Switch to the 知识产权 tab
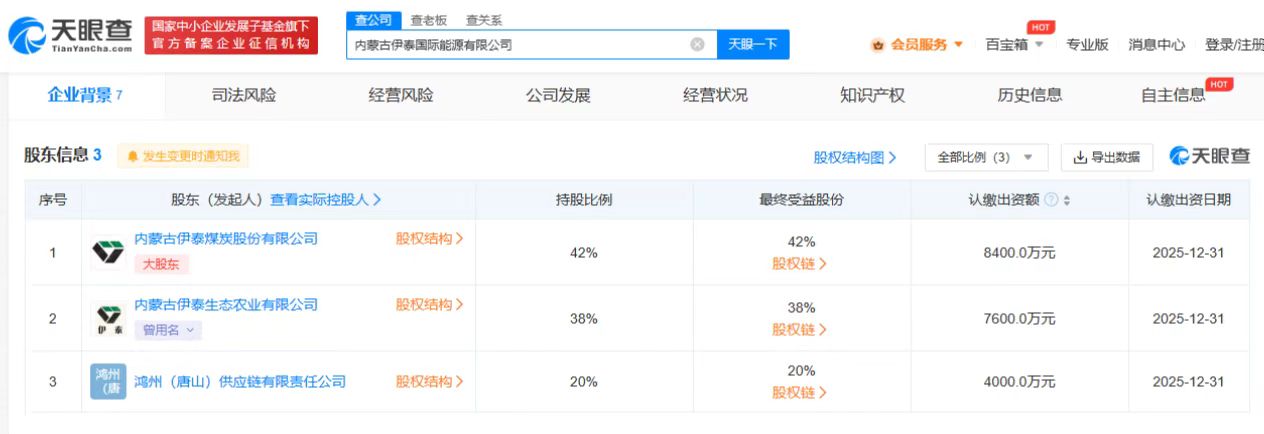Screen dimensions: 1264x434 pos(872,96)
